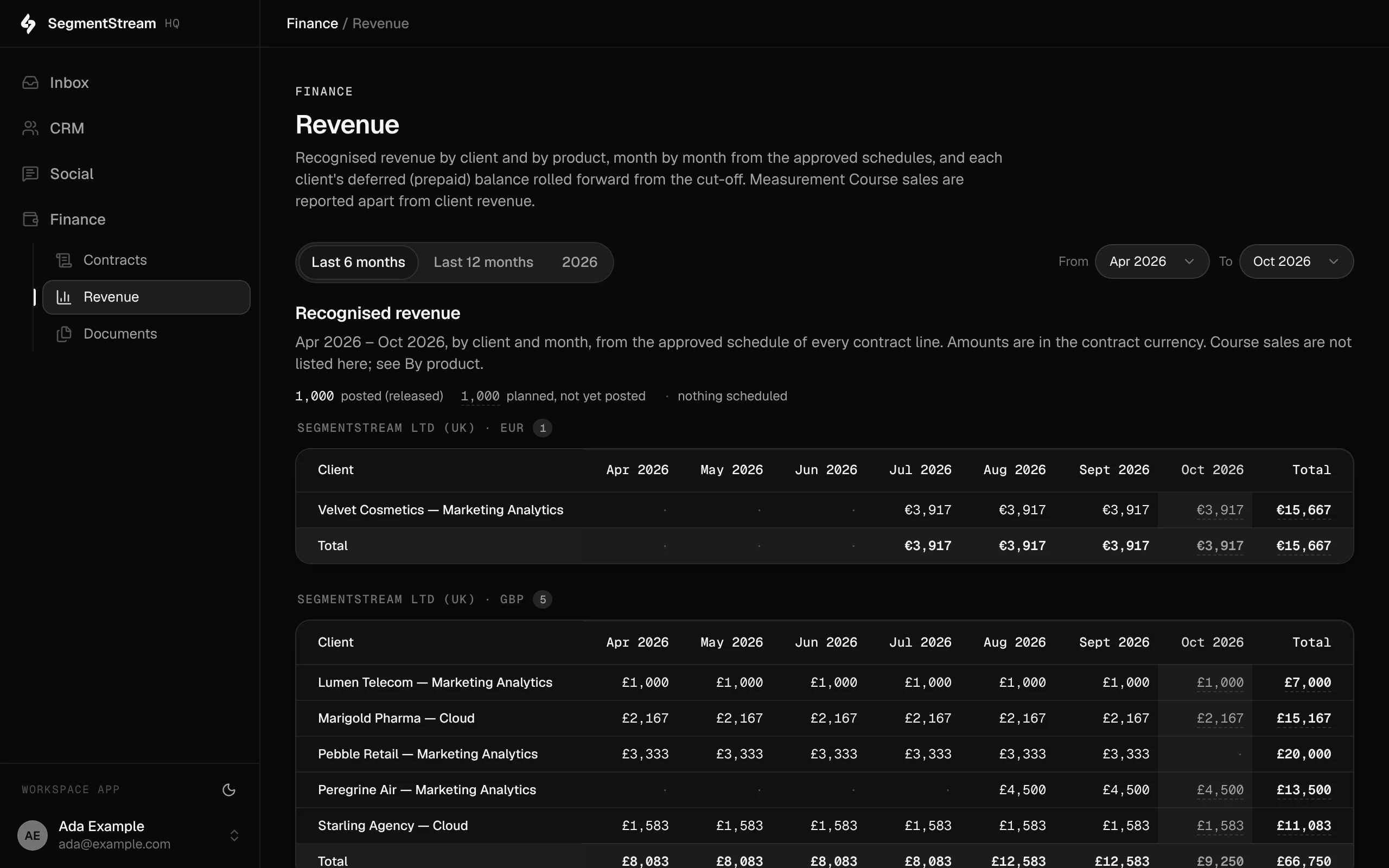1389x868 pixels.
Task: Click Starling Agency total £11,083
Action: [x=1303, y=826]
